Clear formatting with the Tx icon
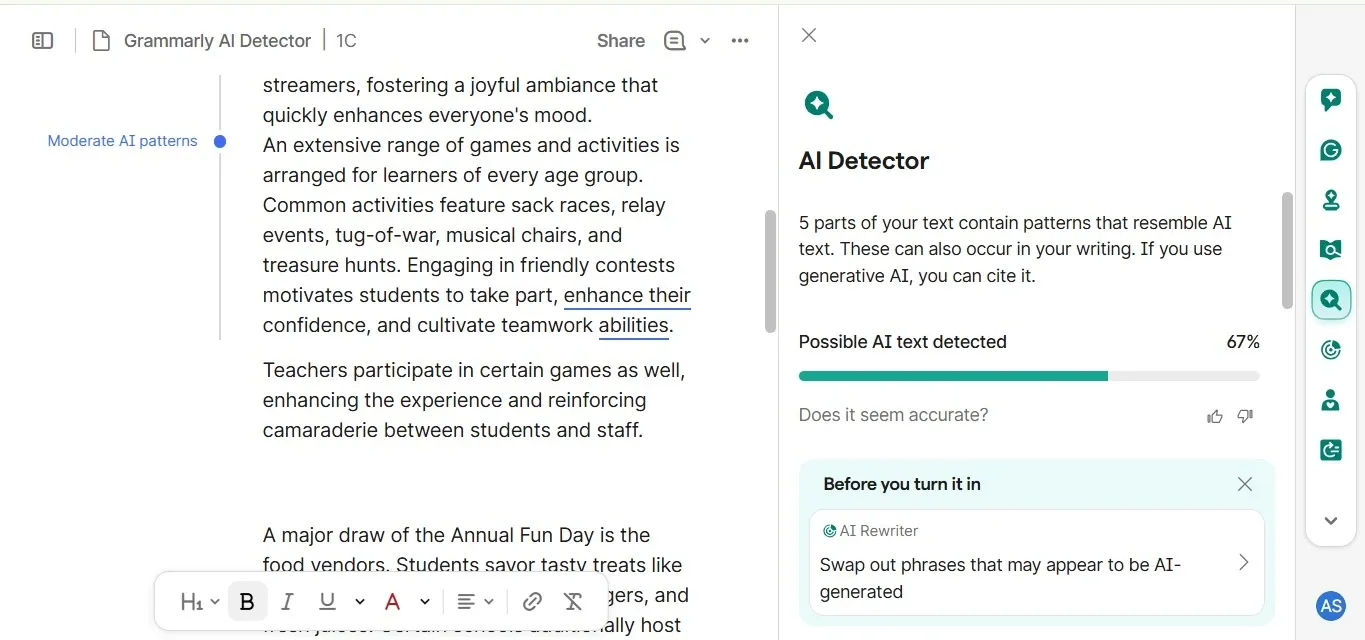The height and width of the screenshot is (640, 1365). click(x=573, y=602)
